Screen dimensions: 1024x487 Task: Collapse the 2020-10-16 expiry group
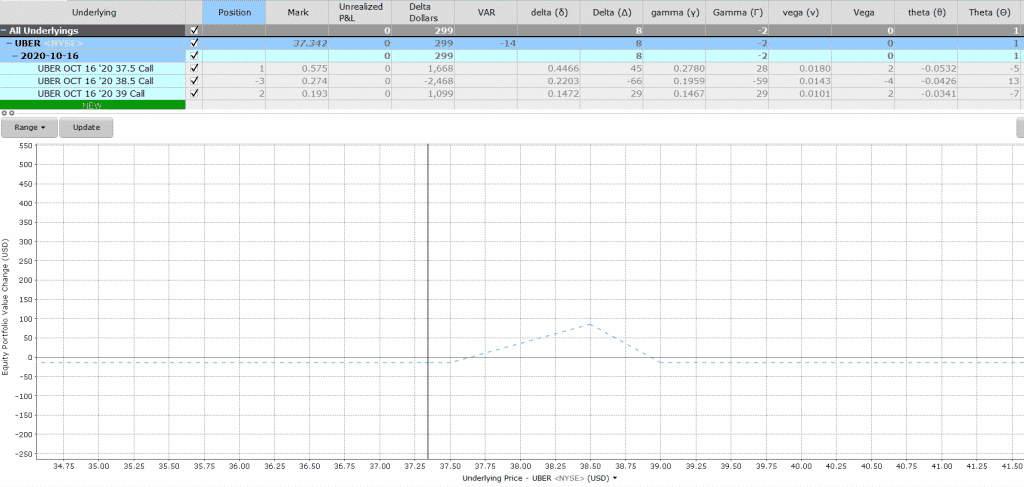[x=14, y=56]
